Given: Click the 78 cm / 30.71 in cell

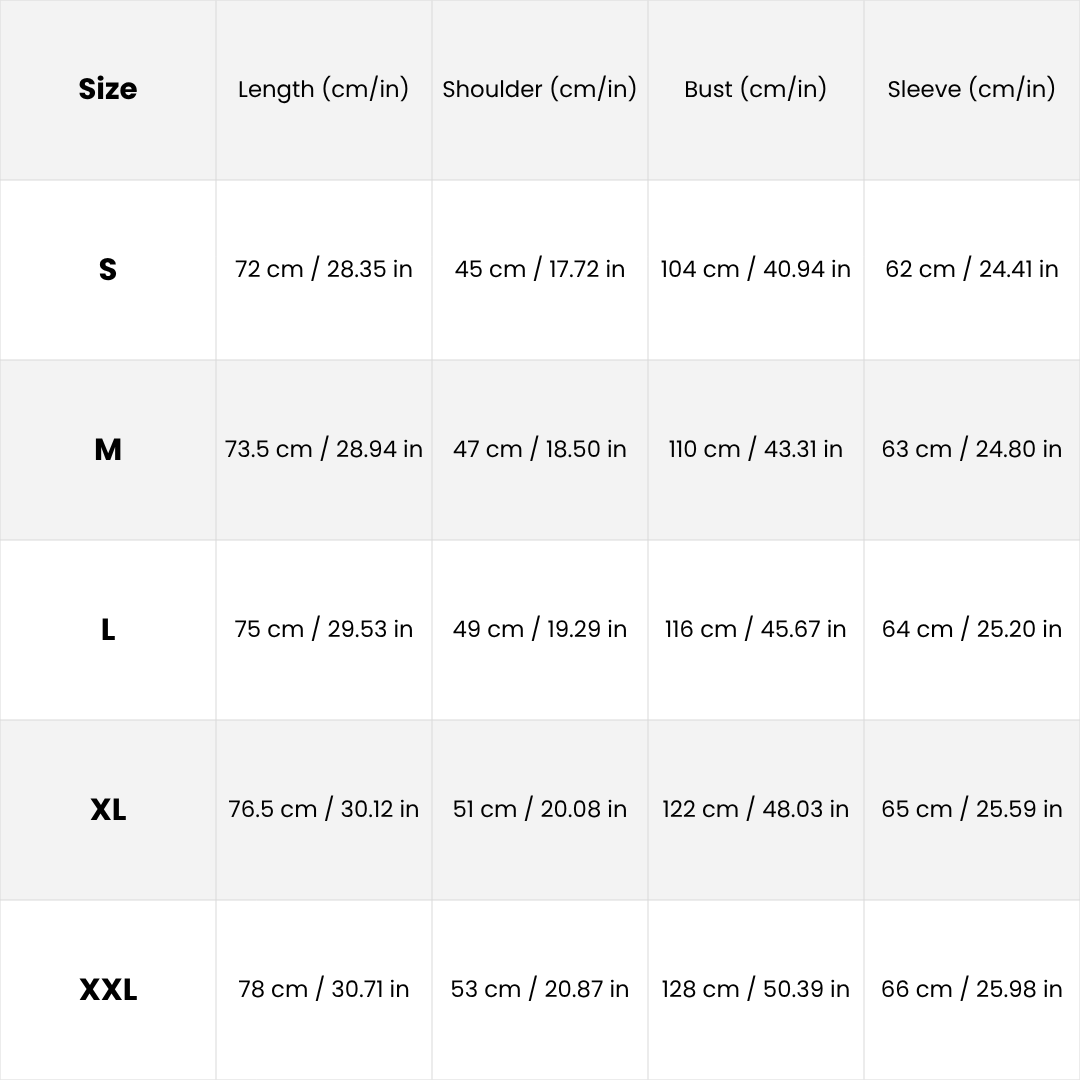Looking at the screenshot, I should coord(323,989).
